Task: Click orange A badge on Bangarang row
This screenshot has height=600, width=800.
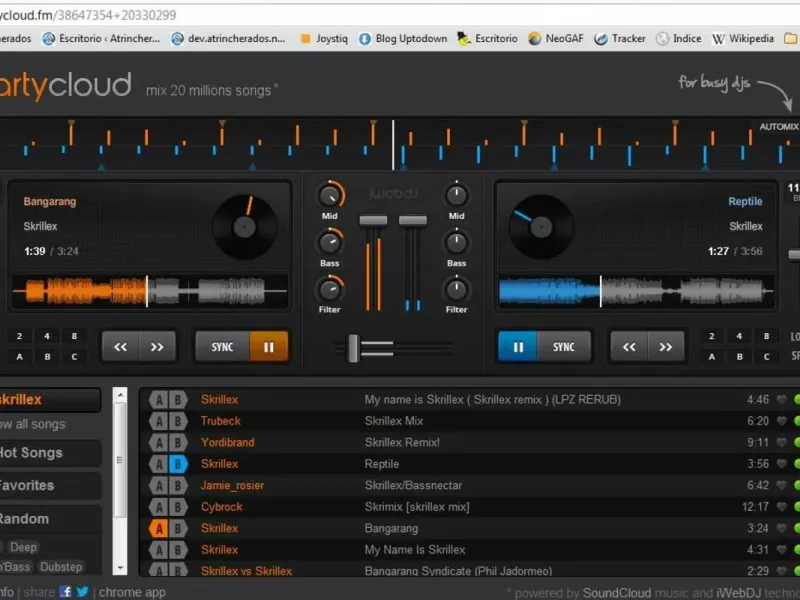Action: point(159,529)
